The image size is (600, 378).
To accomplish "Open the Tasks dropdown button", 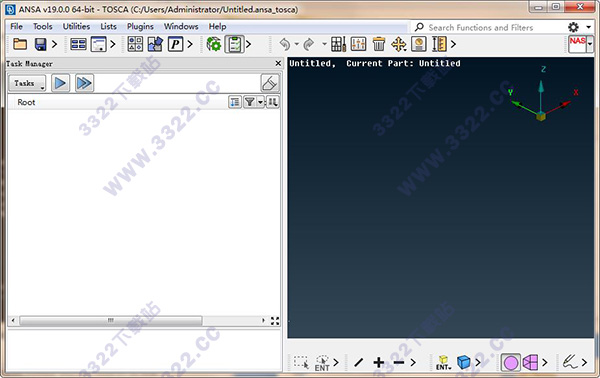I will point(27,83).
